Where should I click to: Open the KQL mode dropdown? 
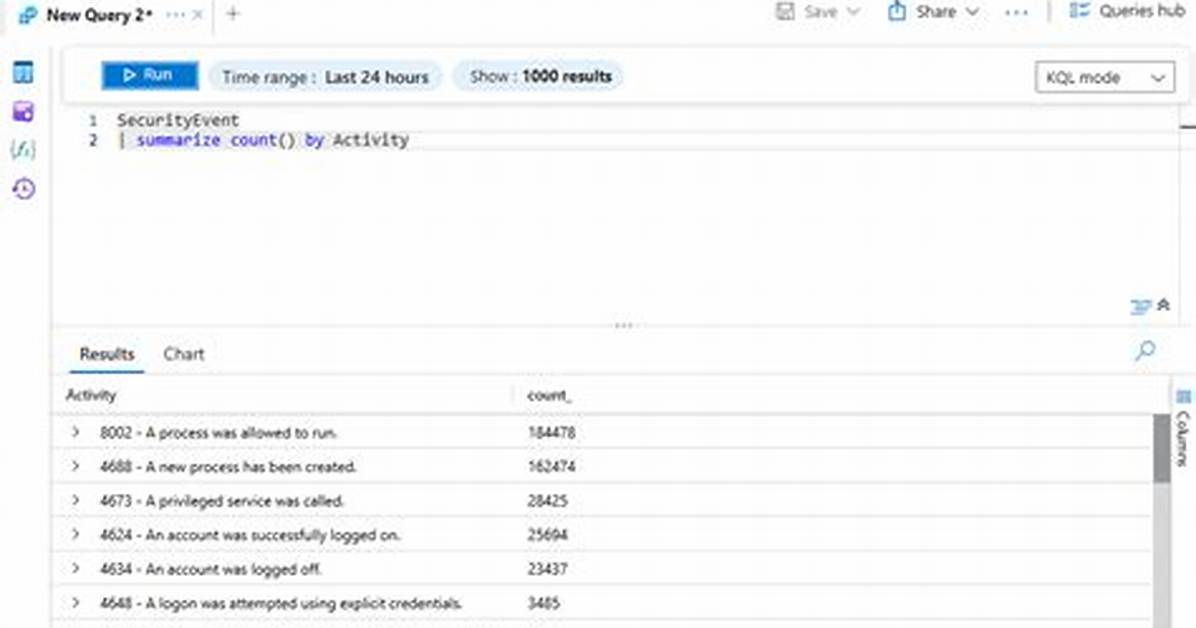pyautogui.click(x=1104, y=77)
